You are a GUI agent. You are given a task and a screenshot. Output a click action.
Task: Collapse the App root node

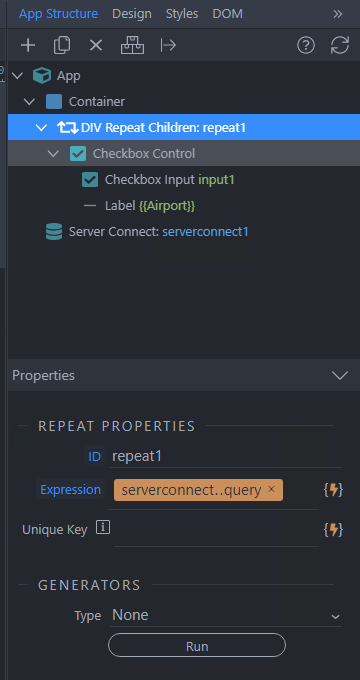[x=17, y=76]
